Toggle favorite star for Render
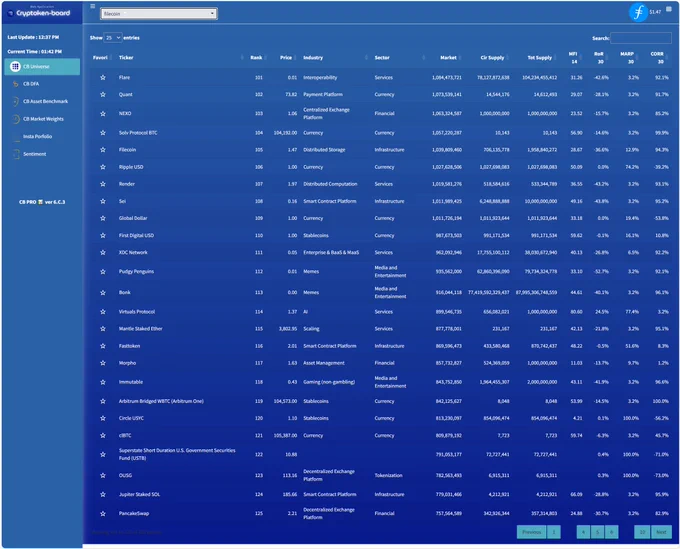Viewport: 680px width, 549px height. pyautogui.click(x=103, y=184)
